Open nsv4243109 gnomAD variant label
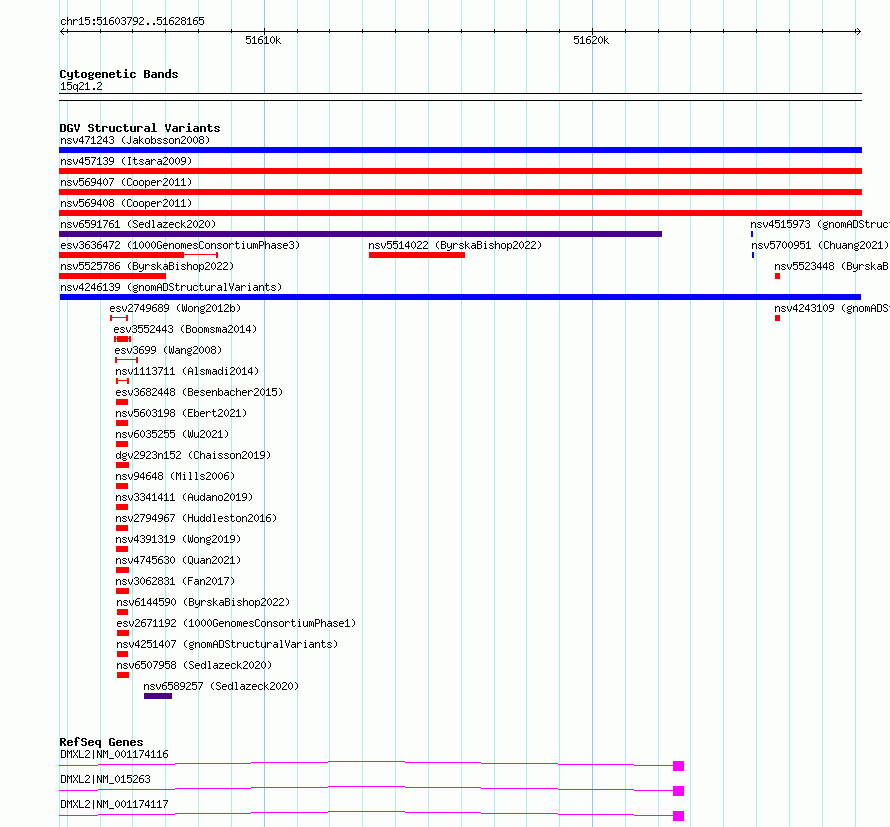 click(832, 308)
